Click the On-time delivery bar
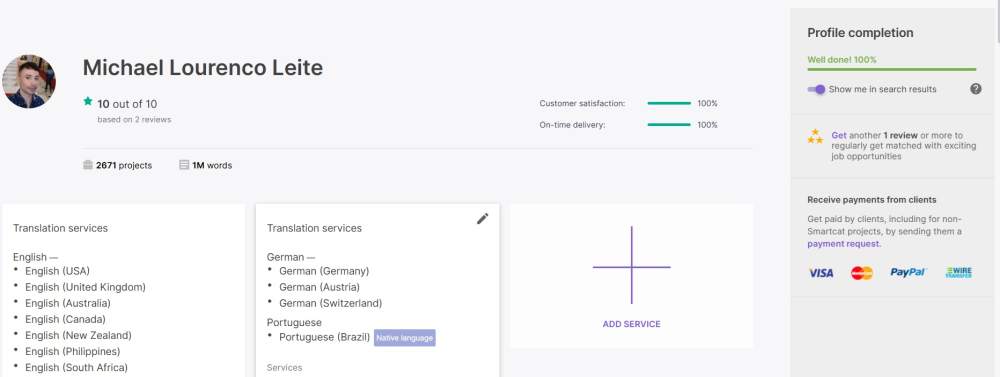The width and height of the screenshot is (1000, 377). [x=669, y=124]
